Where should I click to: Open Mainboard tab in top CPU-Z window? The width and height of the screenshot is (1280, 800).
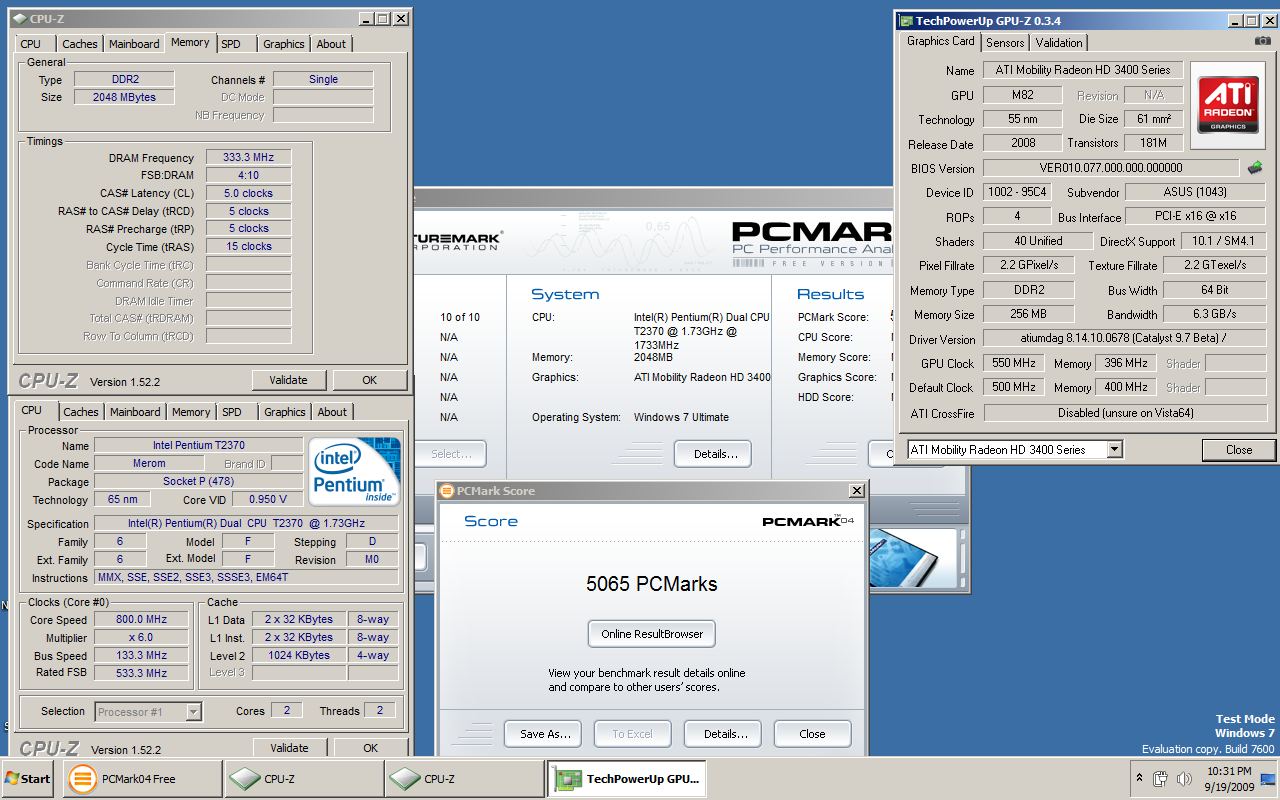pos(134,44)
